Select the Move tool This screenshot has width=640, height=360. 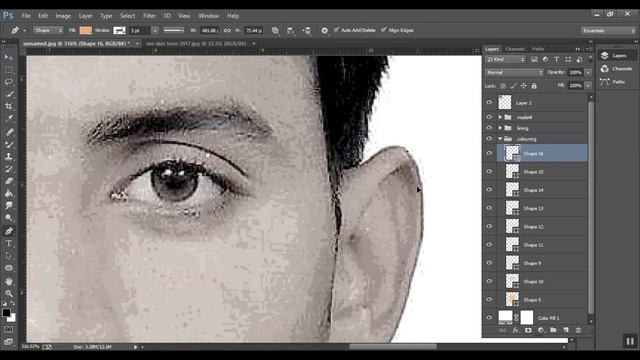point(9,58)
